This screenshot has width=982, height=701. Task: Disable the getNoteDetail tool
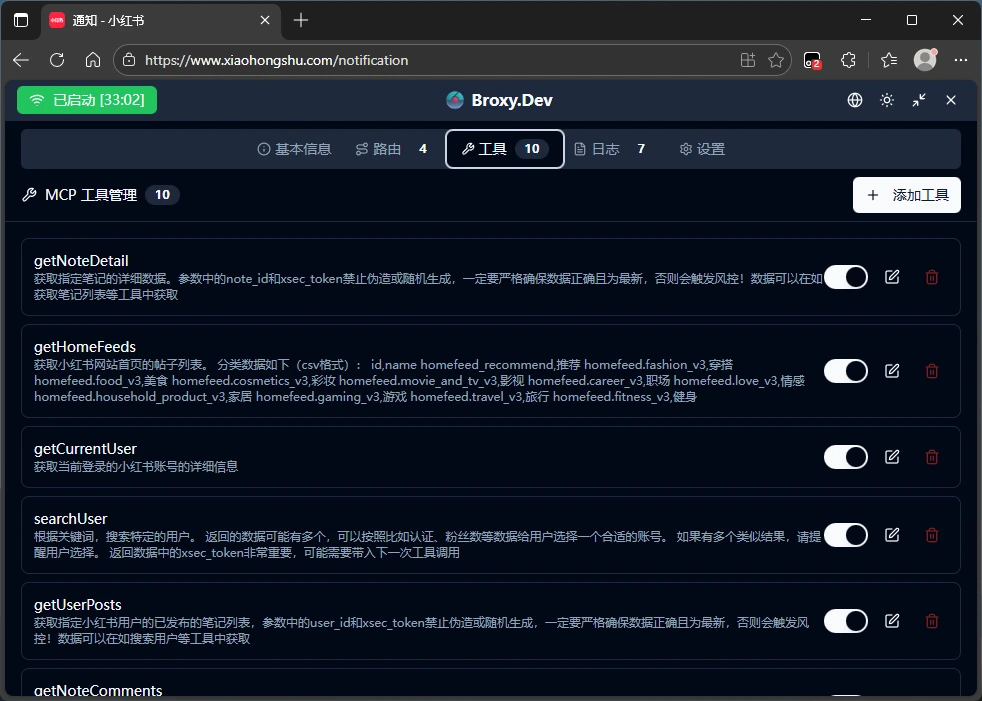pos(845,277)
